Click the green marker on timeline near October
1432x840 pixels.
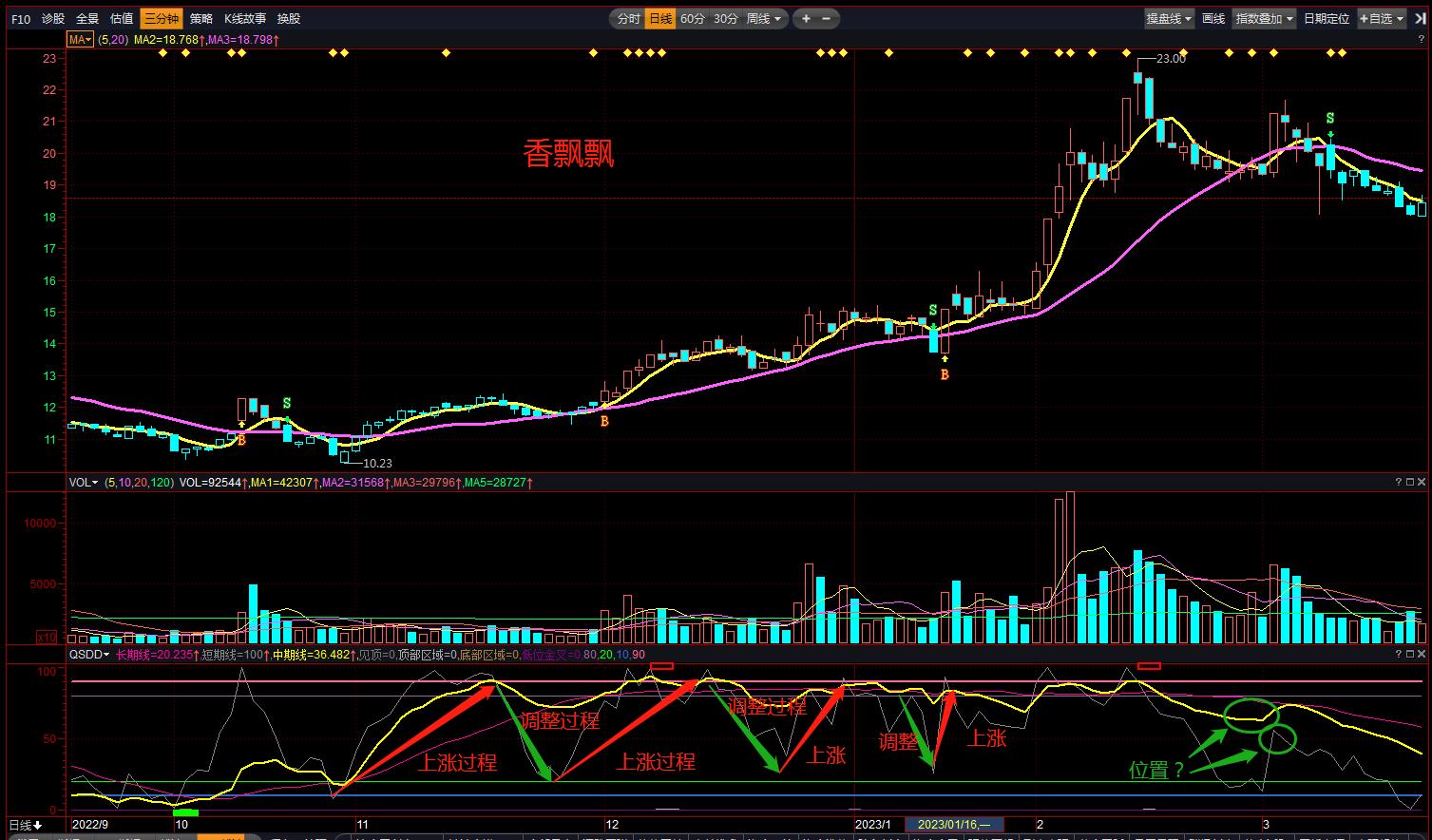[x=185, y=812]
